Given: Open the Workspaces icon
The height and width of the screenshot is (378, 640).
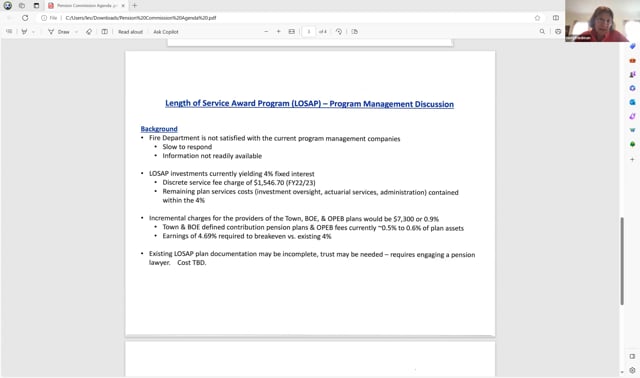Looking at the screenshot, I should 22,6.
